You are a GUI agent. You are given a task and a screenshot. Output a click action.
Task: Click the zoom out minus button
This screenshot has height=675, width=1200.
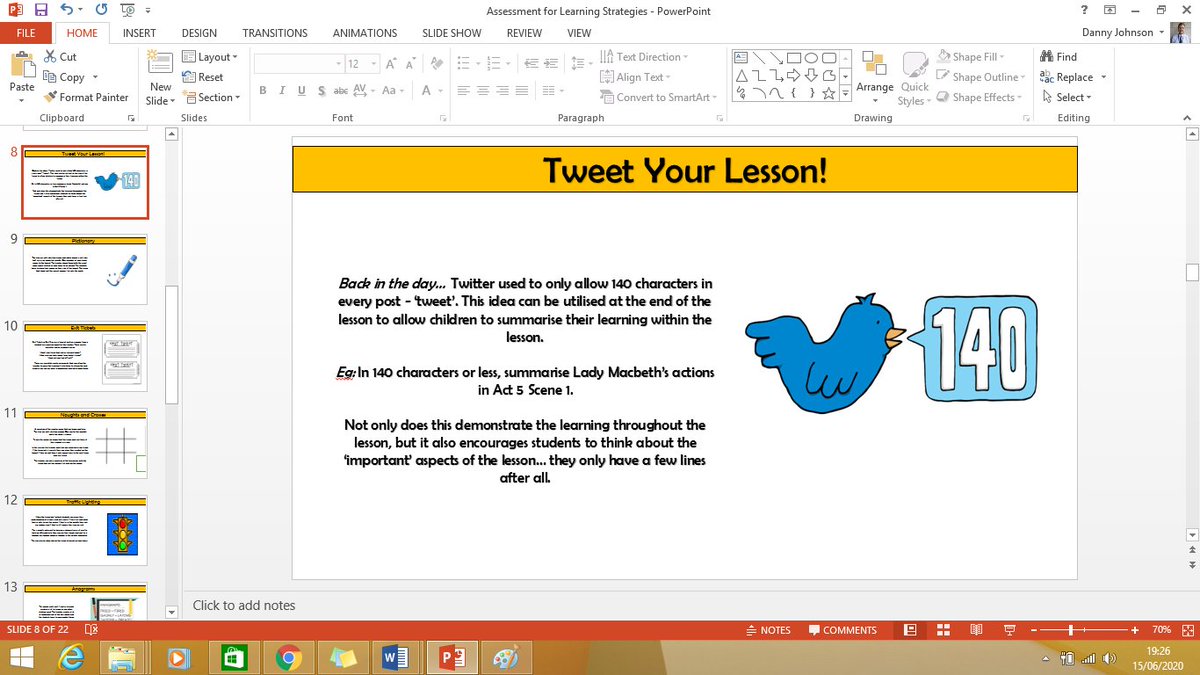point(1036,630)
